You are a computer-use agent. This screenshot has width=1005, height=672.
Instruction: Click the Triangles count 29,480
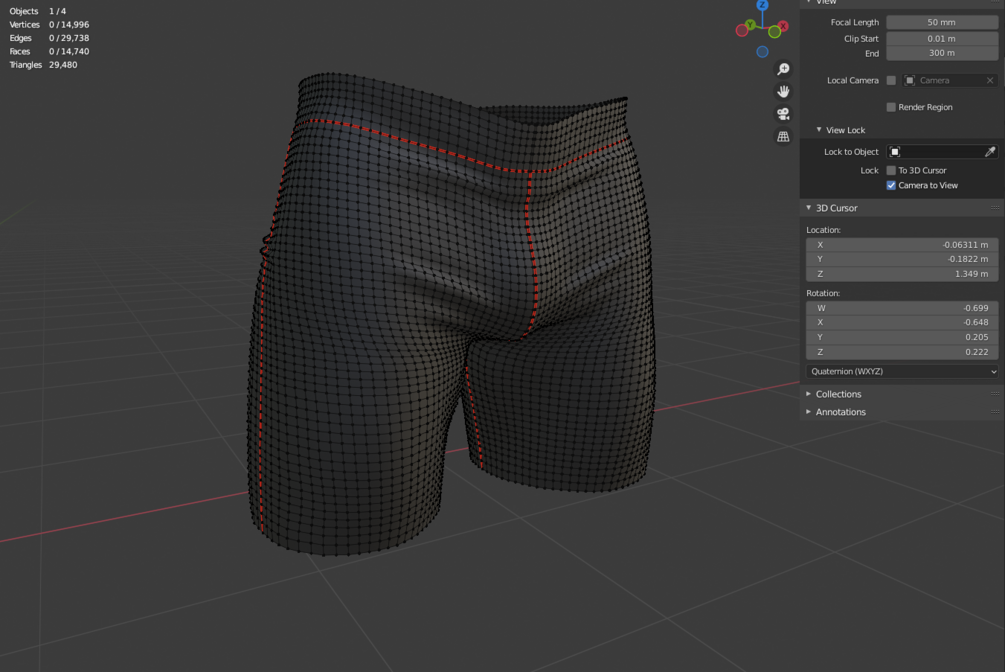pos(63,65)
